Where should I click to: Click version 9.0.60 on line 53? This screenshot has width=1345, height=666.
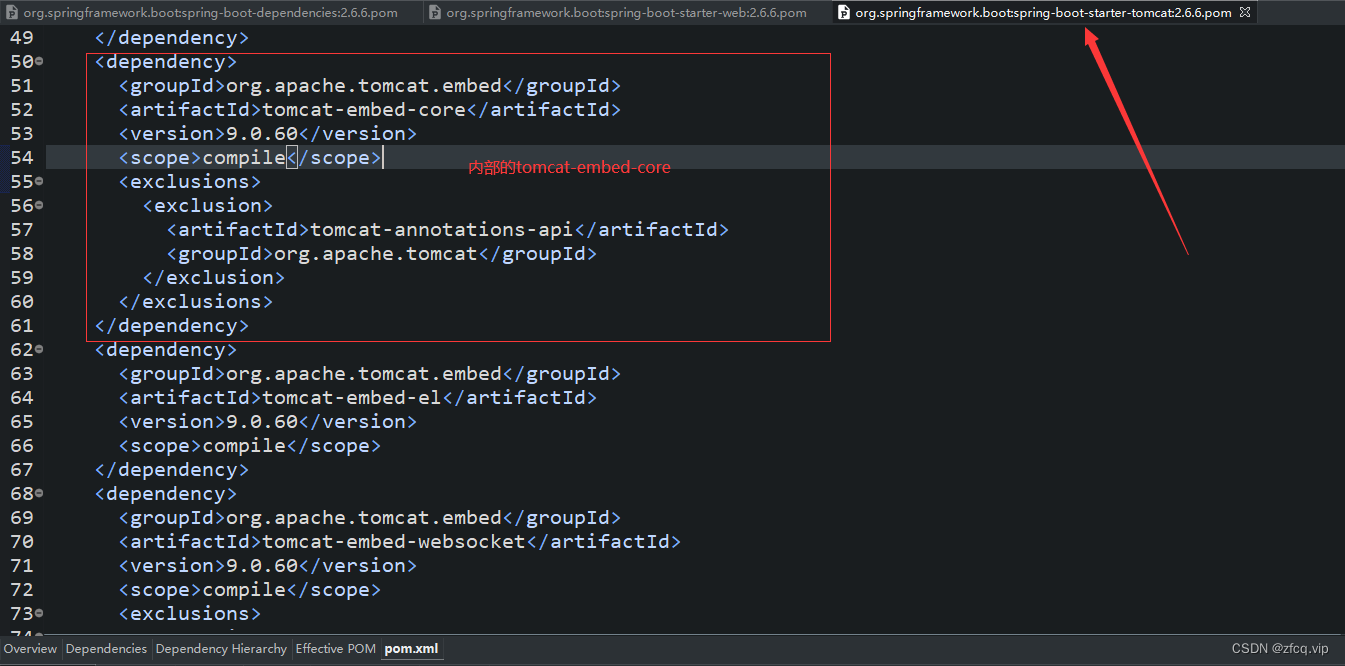(x=262, y=133)
